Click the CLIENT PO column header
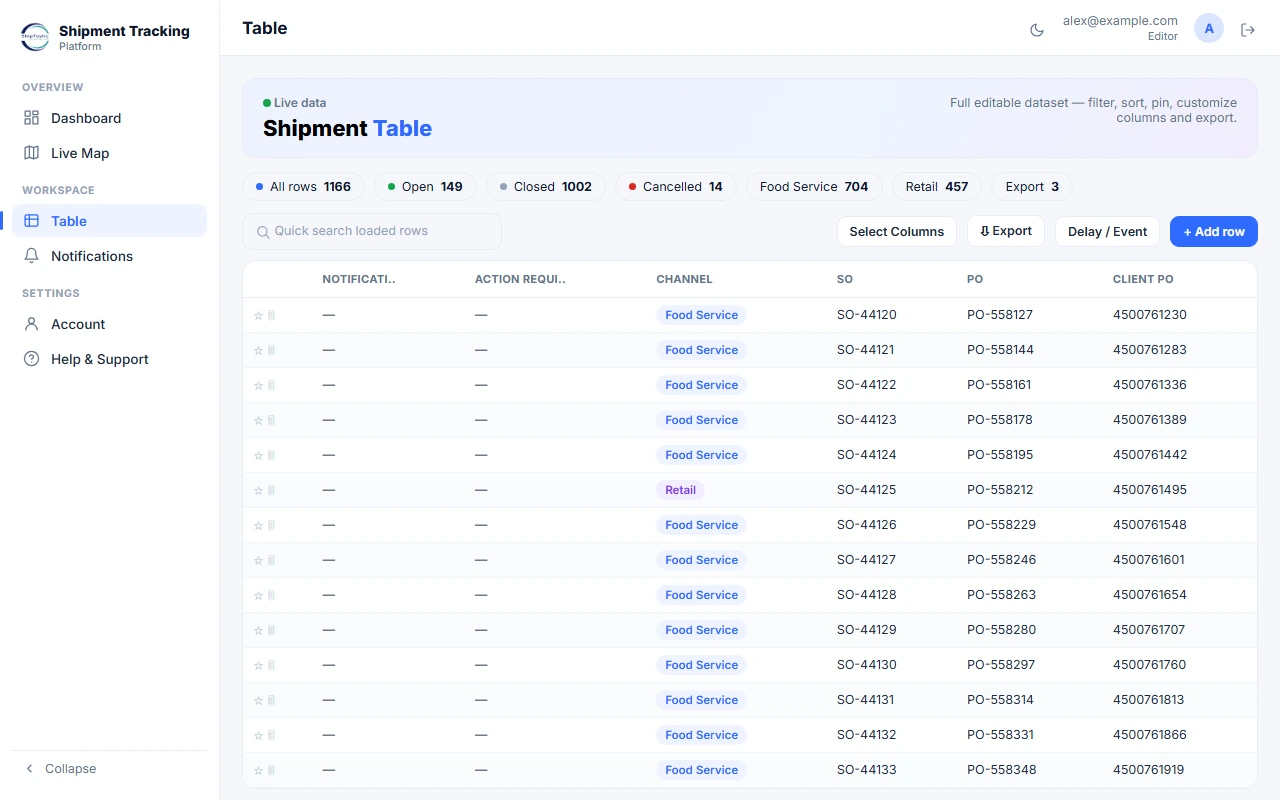The image size is (1280, 800). tap(1143, 279)
